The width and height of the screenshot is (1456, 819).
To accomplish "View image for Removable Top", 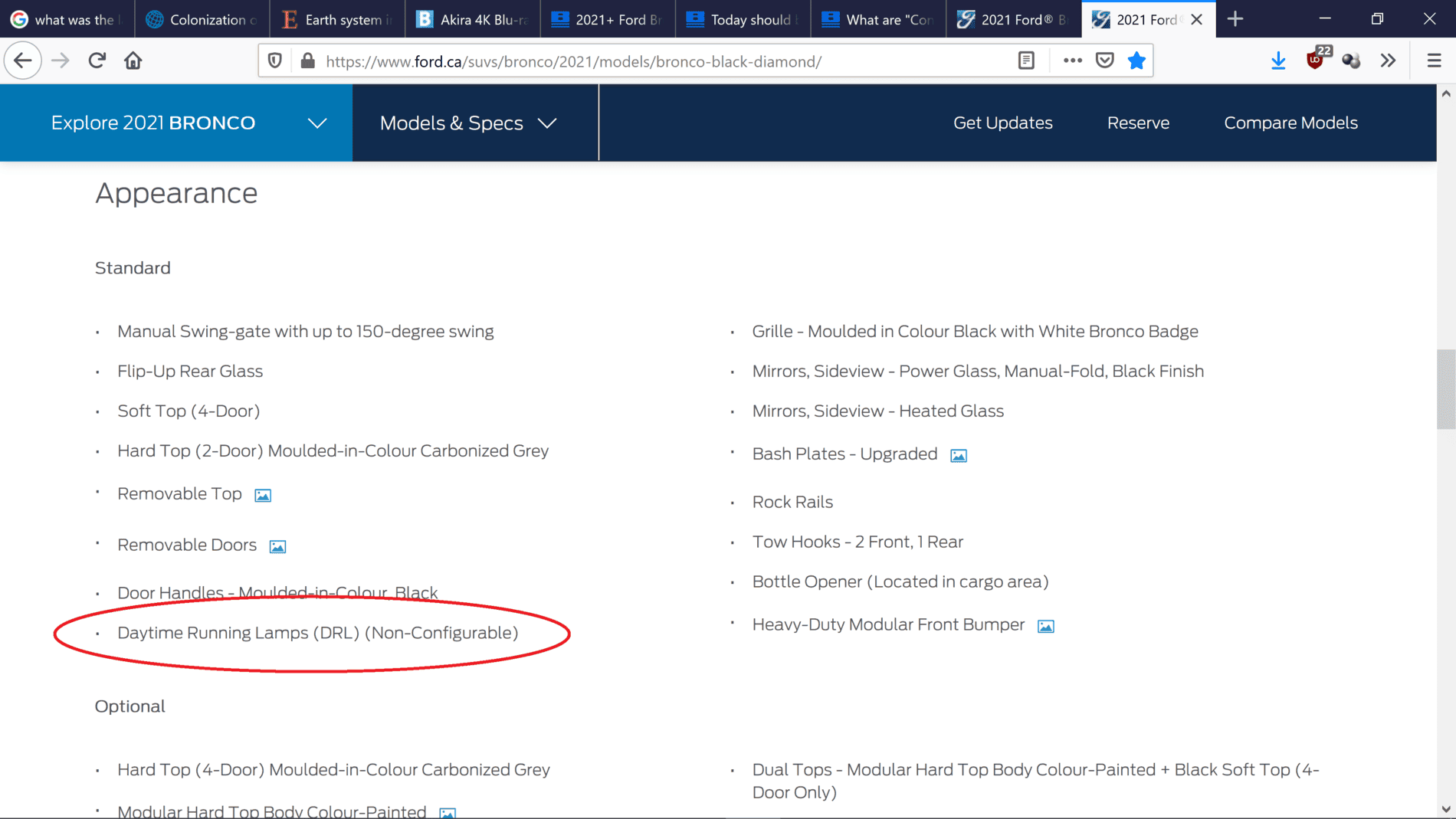I will [263, 496].
